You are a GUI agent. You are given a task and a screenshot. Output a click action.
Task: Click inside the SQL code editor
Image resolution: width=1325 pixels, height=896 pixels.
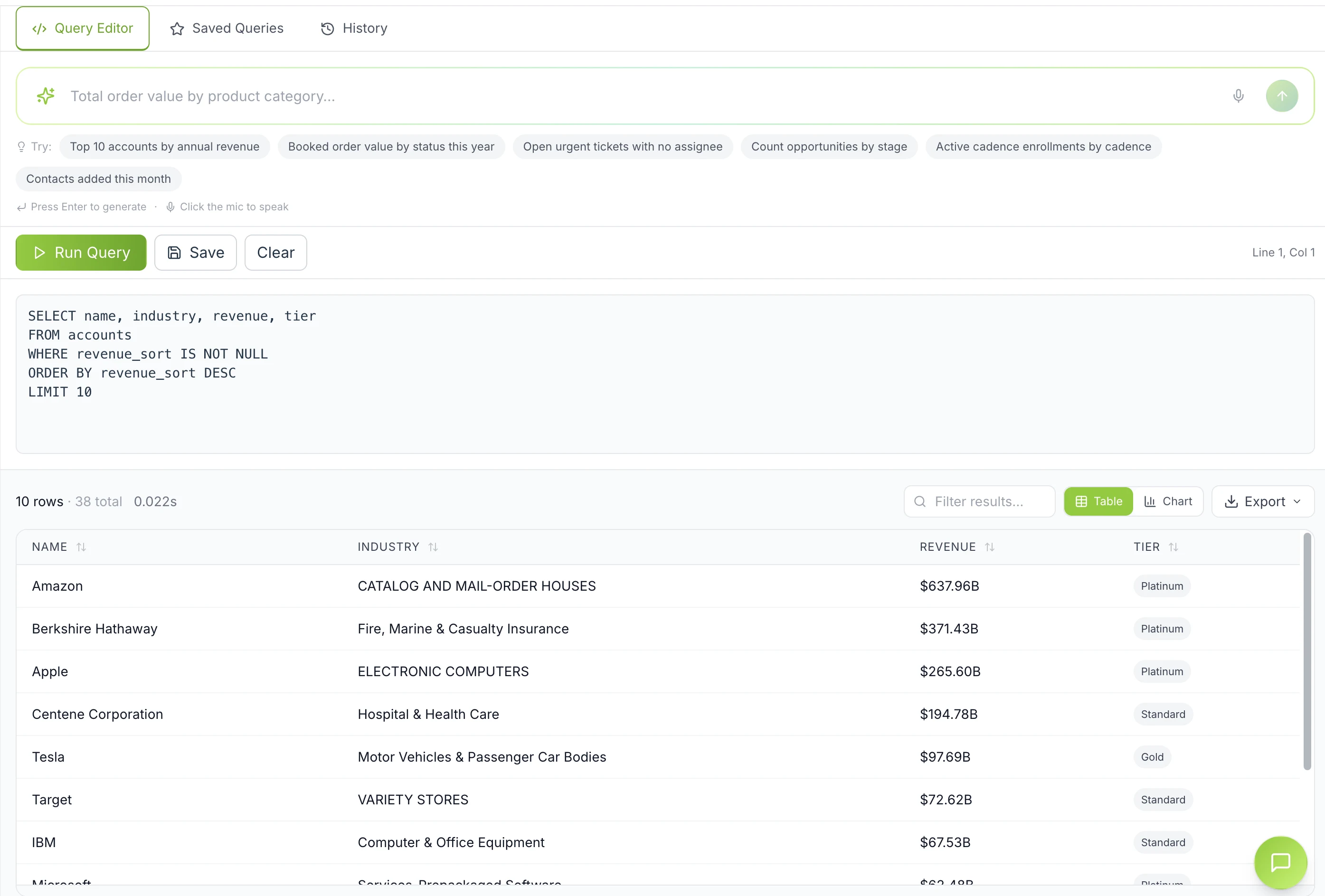(665, 374)
